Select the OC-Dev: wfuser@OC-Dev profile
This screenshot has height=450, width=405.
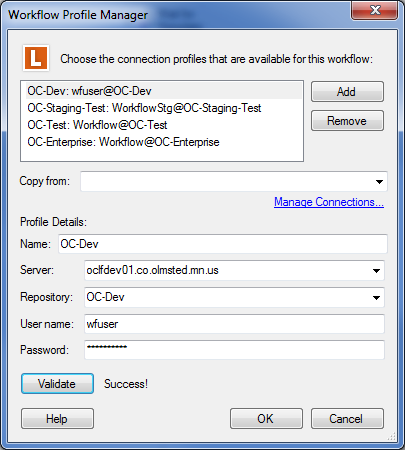[x=163, y=91]
